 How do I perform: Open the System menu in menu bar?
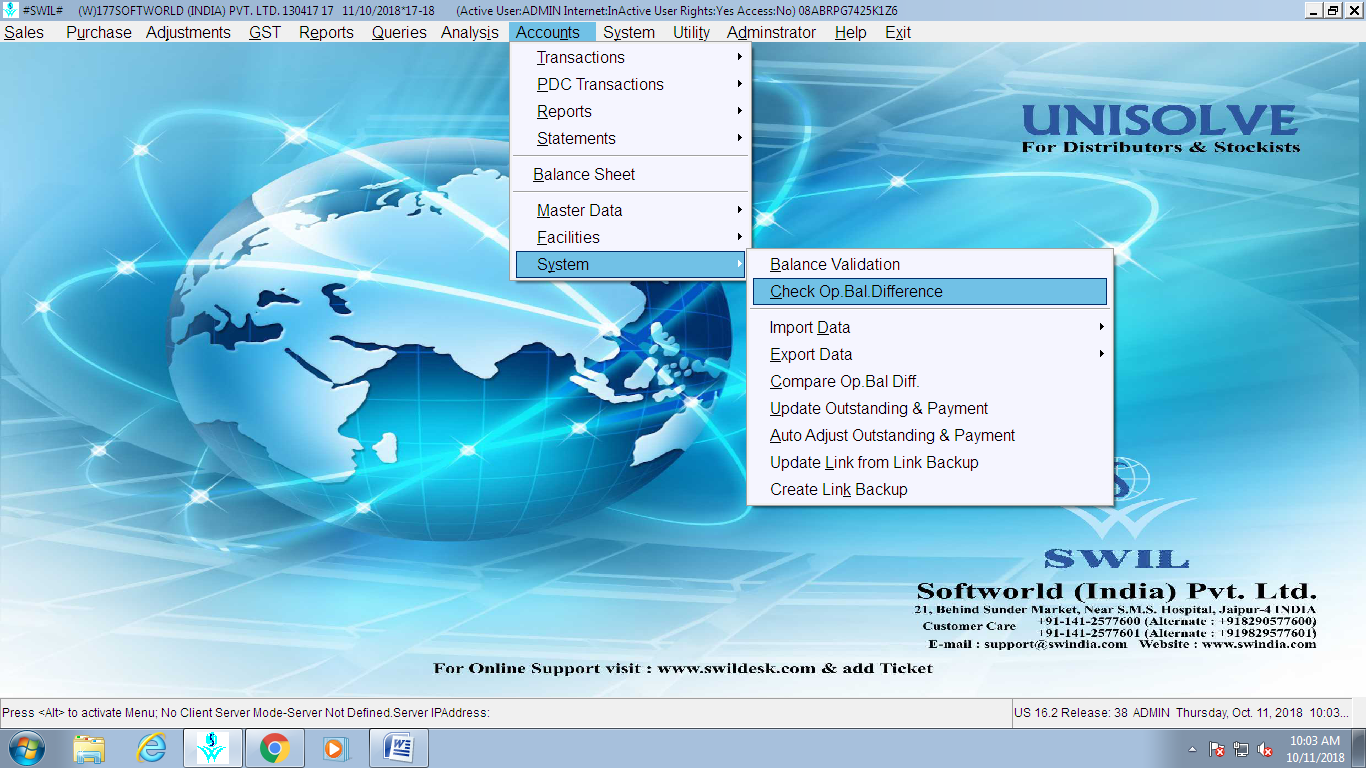pyautogui.click(x=629, y=32)
